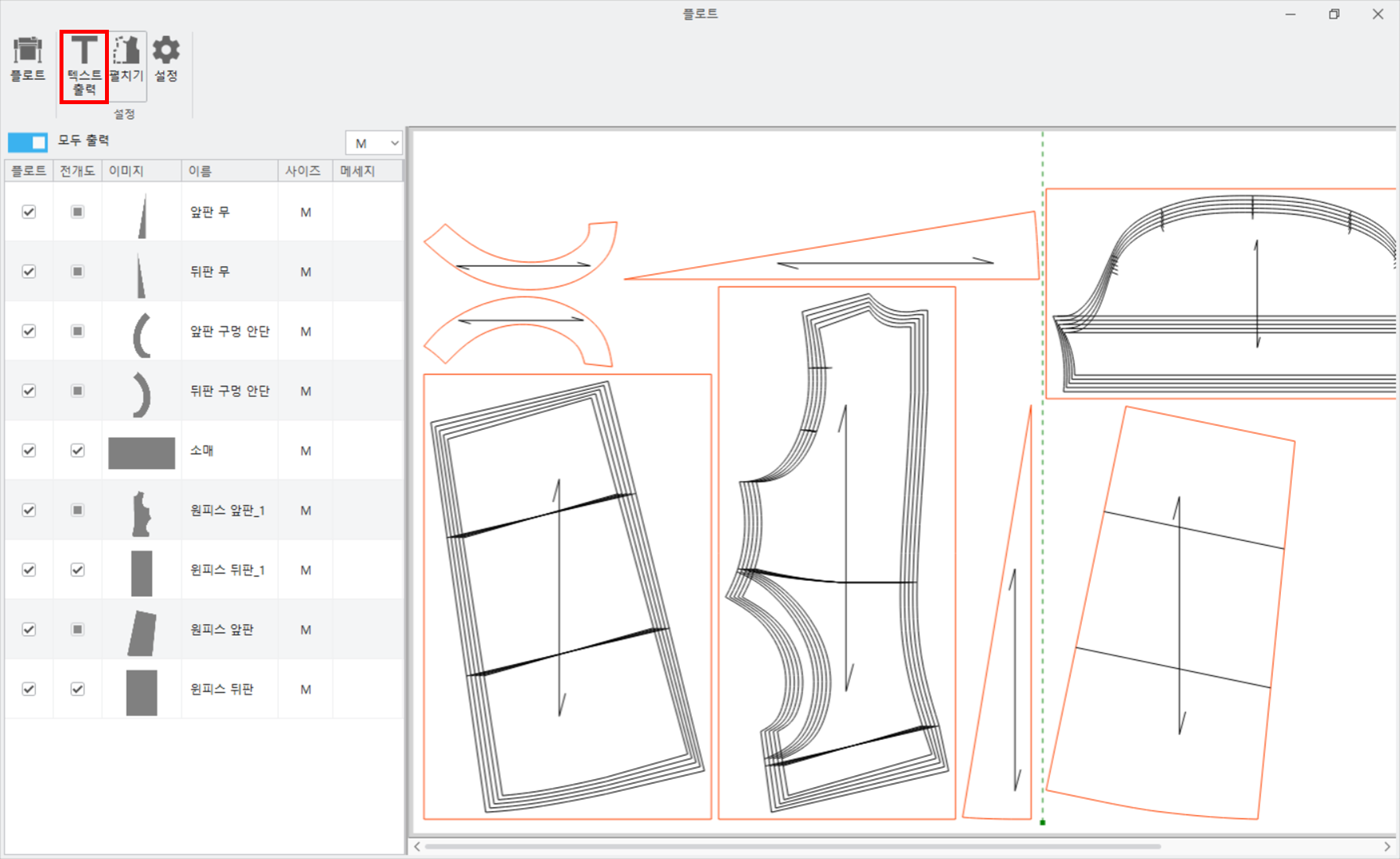1400x859 pixels.
Task: Sort by the 플로트 column header
Action: pyautogui.click(x=29, y=171)
